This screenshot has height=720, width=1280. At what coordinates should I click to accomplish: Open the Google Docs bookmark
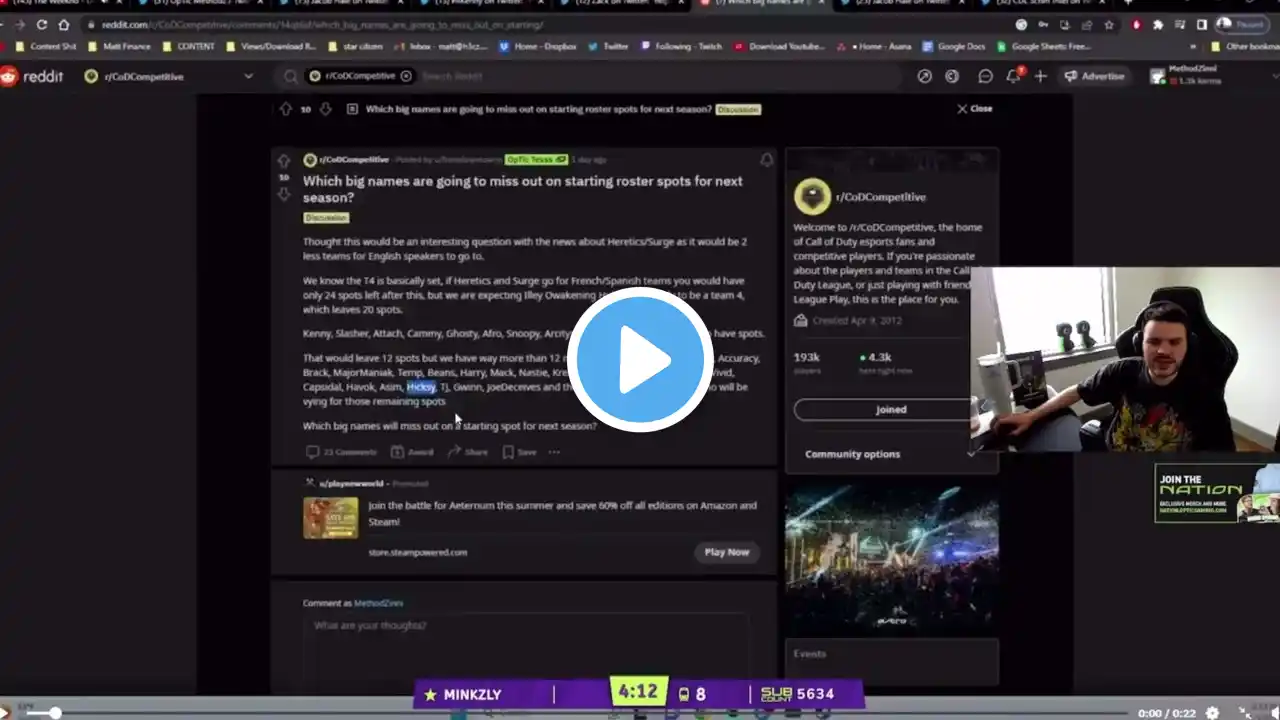pyautogui.click(x=955, y=46)
